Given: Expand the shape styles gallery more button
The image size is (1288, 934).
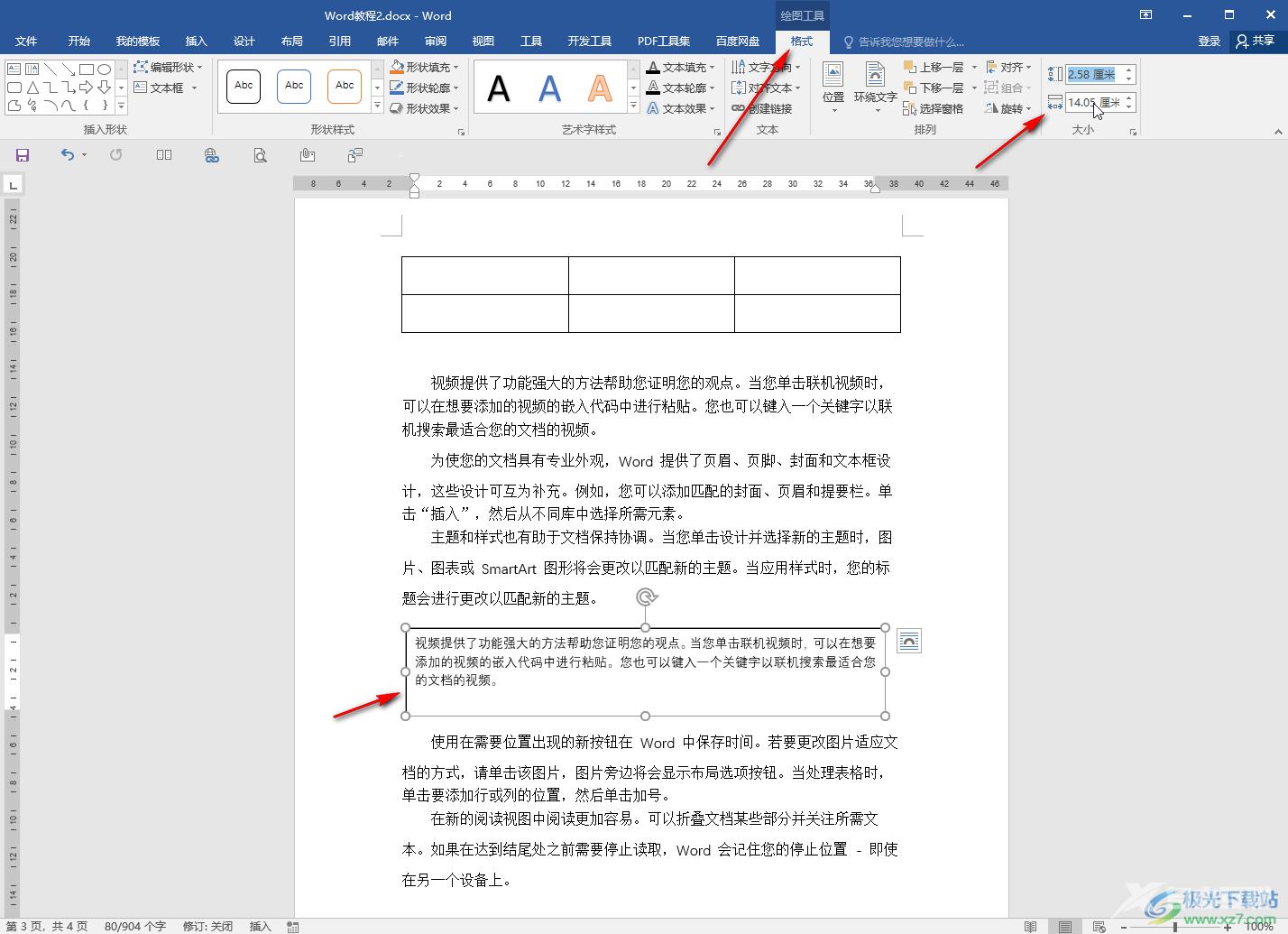Looking at the screenshot, I should [x=377, y=107].
